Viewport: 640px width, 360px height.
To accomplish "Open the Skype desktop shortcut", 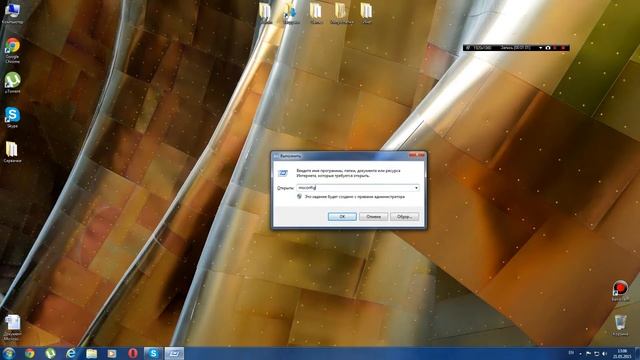I will (12, 118).
